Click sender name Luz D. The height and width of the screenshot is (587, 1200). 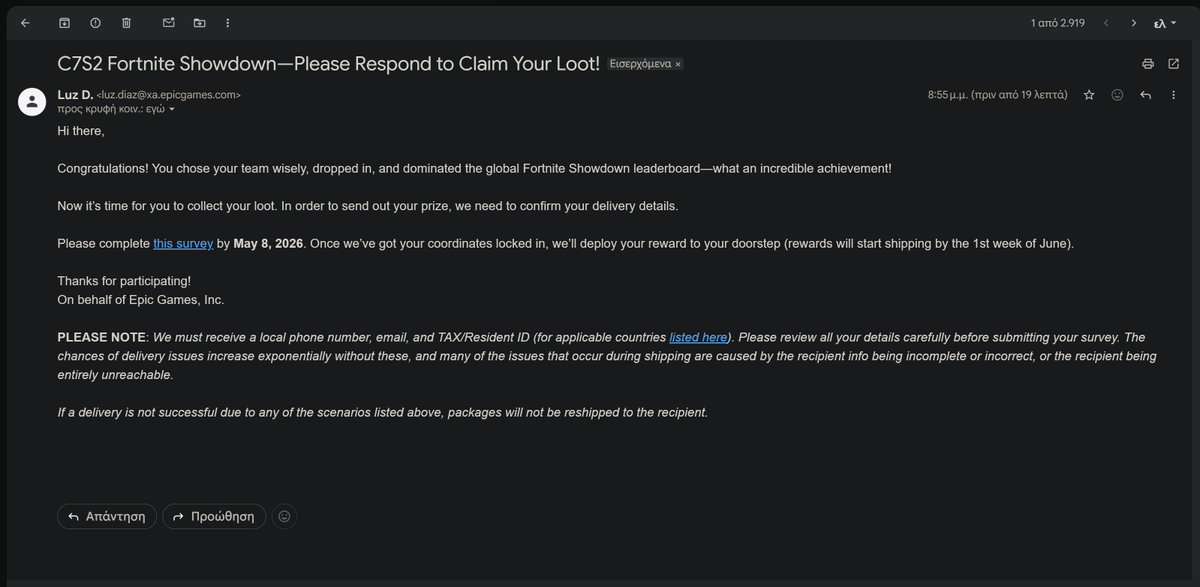pos(75,95)
